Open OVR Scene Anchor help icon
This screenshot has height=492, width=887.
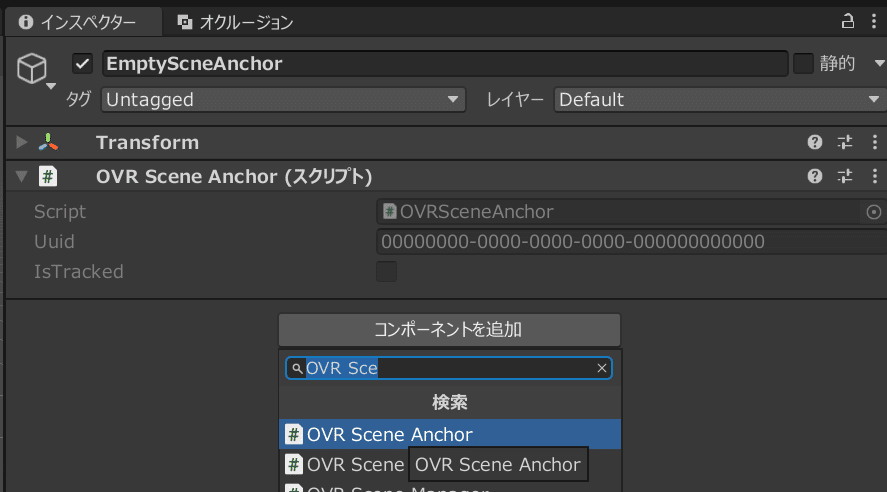pyautogui.click(x=815, y=176)
